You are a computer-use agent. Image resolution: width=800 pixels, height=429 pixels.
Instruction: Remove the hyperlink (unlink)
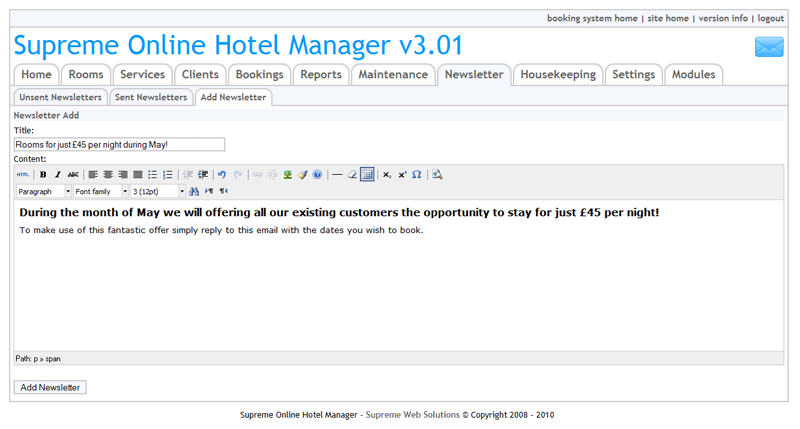[272, 174]
